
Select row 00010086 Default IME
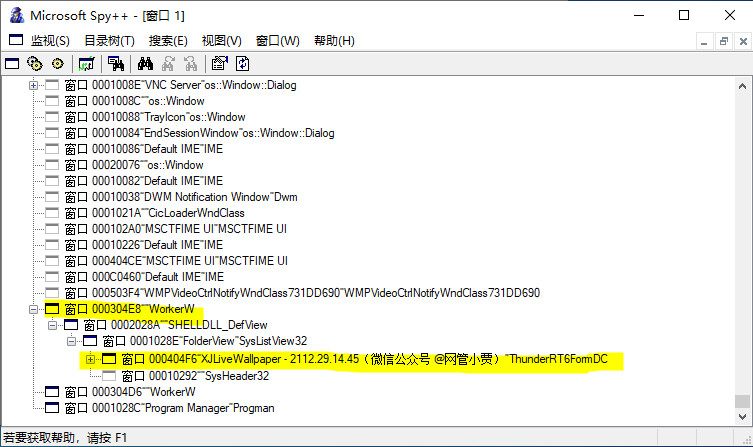pyautogui.click(x=144, y=149)
